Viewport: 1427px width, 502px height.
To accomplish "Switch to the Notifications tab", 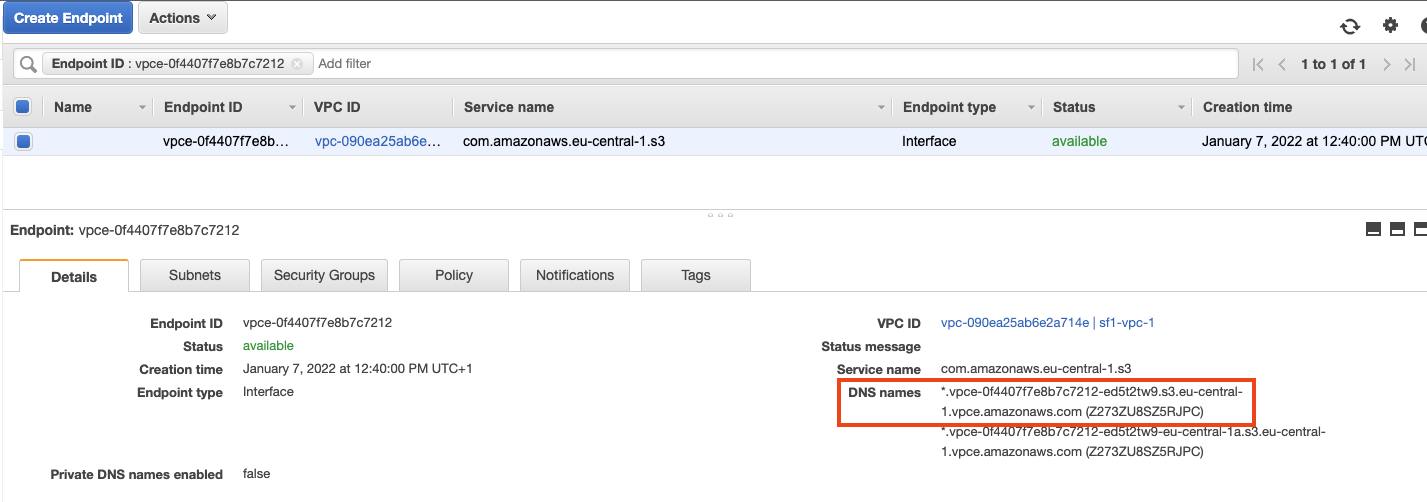I will tap(575, 275).
